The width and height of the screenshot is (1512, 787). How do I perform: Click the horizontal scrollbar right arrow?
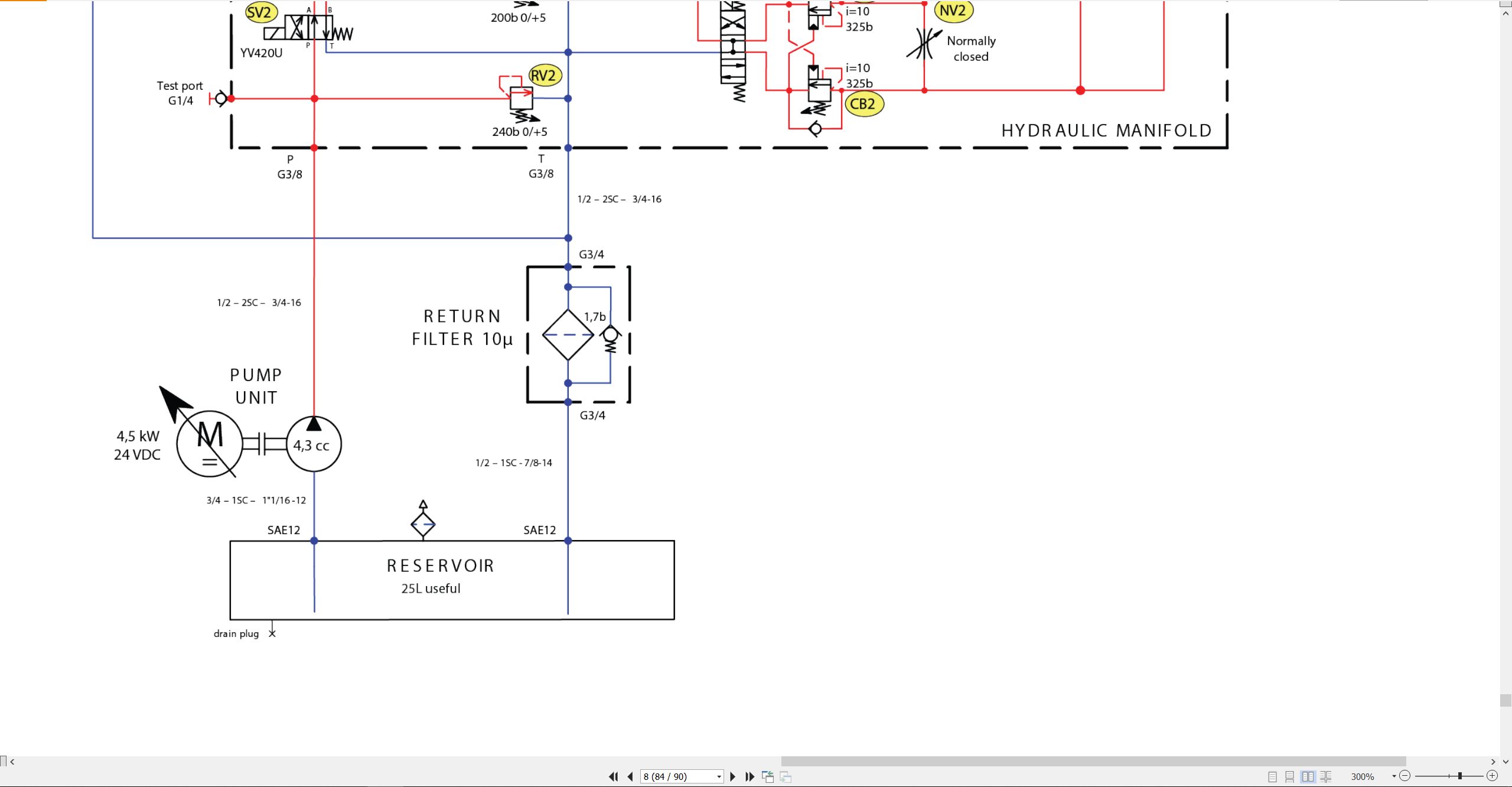(1493, 762)
